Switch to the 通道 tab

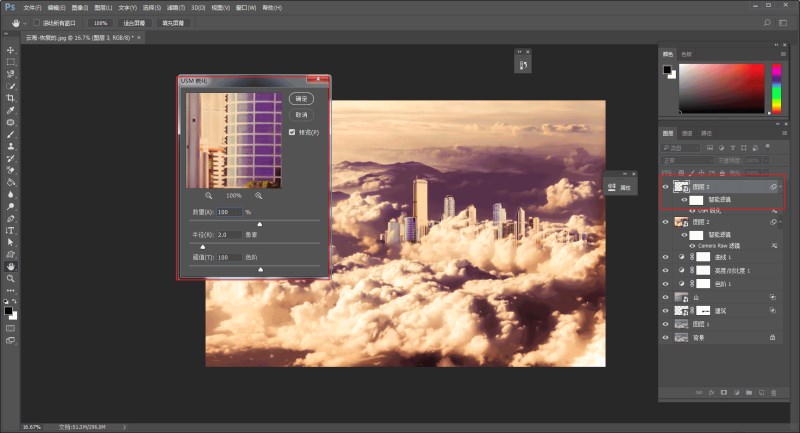(x=687, y=133)
